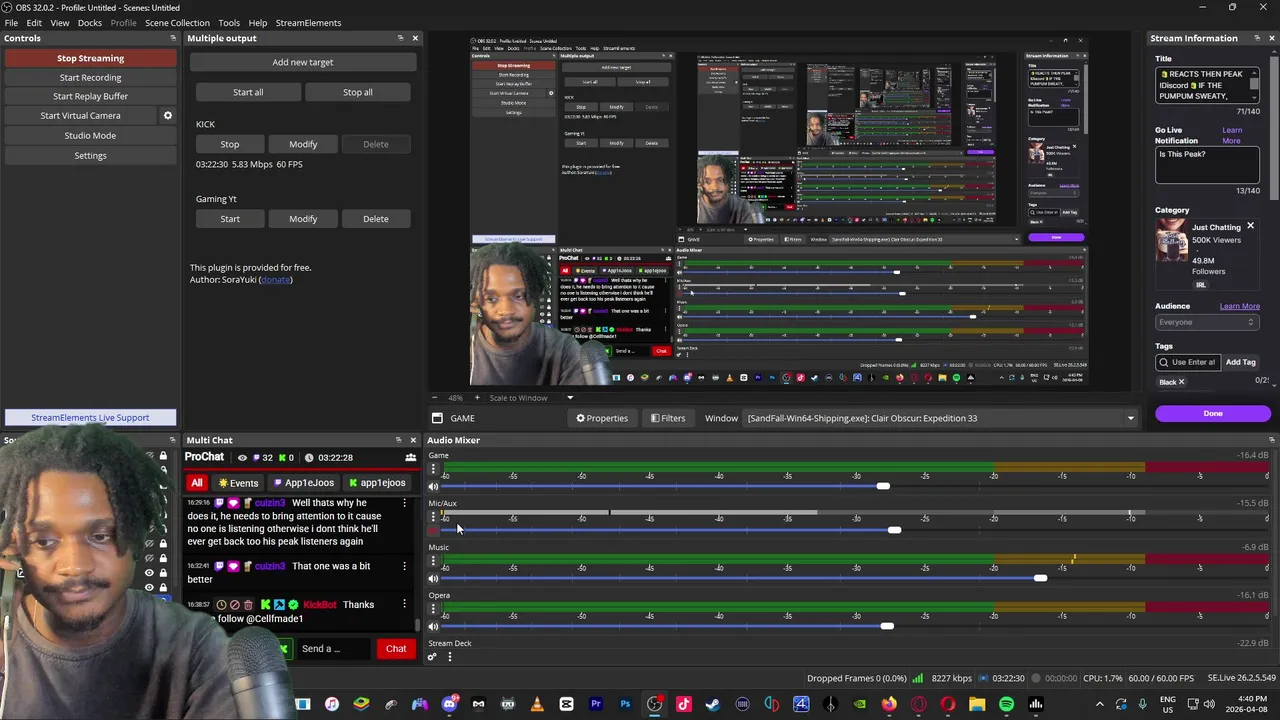Screen dimensions: 1280x720
Task: Modify the Gaming Yt target
Action: pos(303,219)
